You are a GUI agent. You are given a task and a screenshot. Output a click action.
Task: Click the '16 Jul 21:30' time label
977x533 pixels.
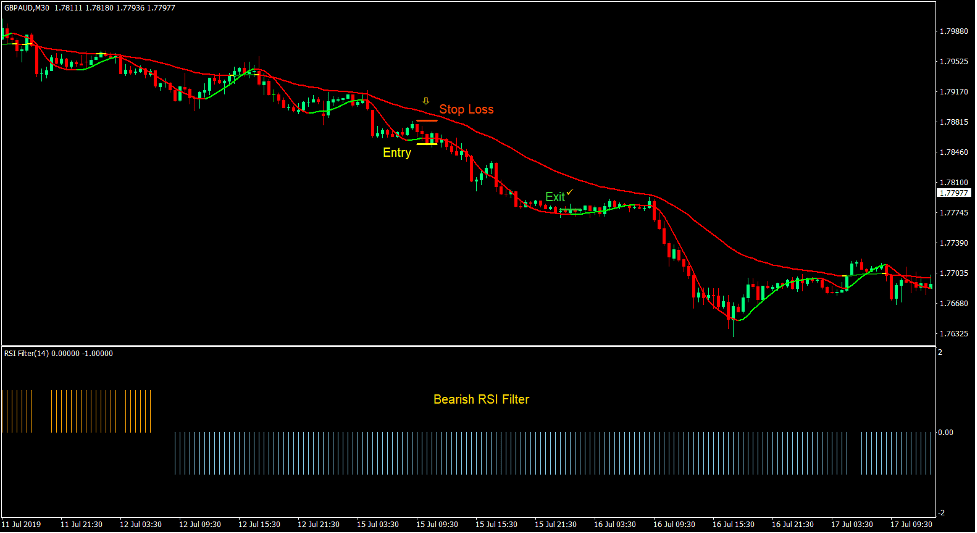coord(793,524)
